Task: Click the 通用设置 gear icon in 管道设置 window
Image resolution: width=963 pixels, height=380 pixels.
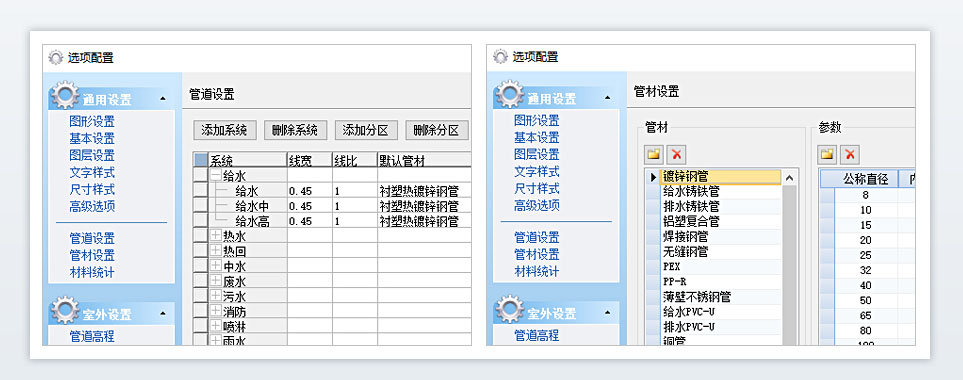Action: [65, 95]
